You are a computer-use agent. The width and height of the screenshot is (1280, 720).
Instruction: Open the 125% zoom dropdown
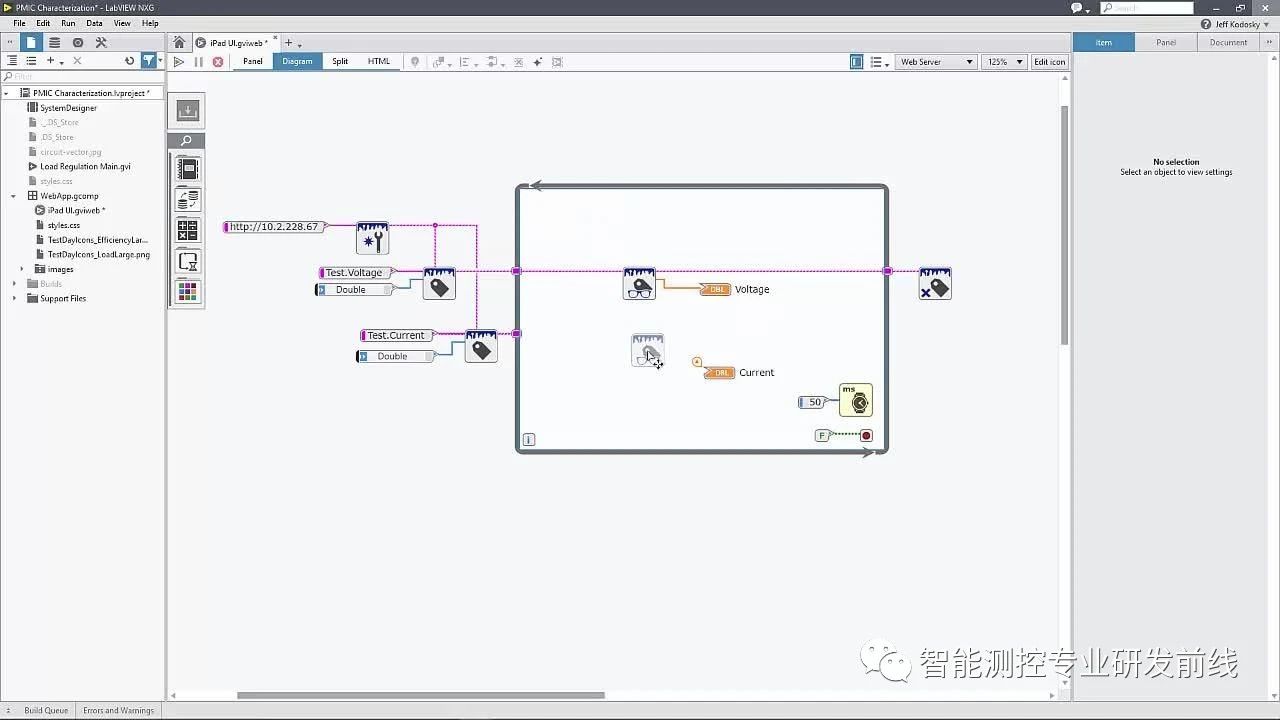1004,62
